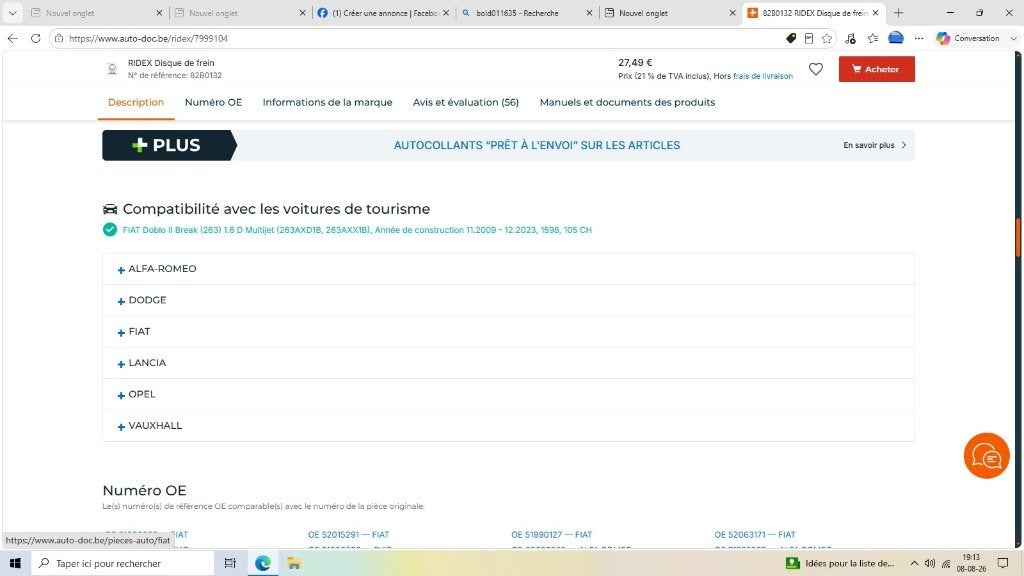Expand the OPEL compatibility list
The image size is (1024, 576).
508,394
